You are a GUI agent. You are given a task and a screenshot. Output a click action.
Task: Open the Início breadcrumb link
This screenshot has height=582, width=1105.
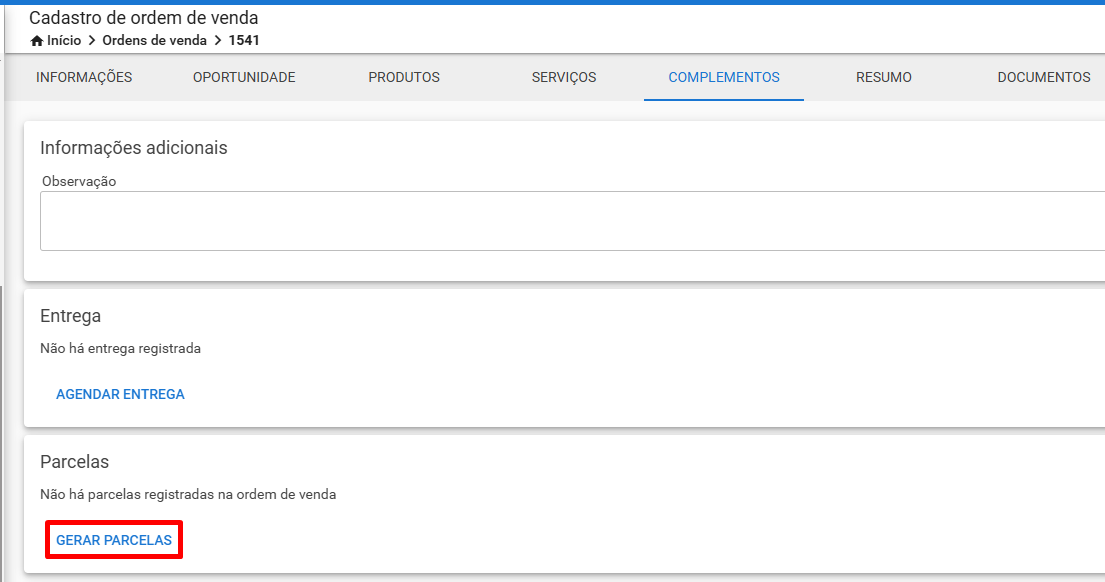coord(63,41)
